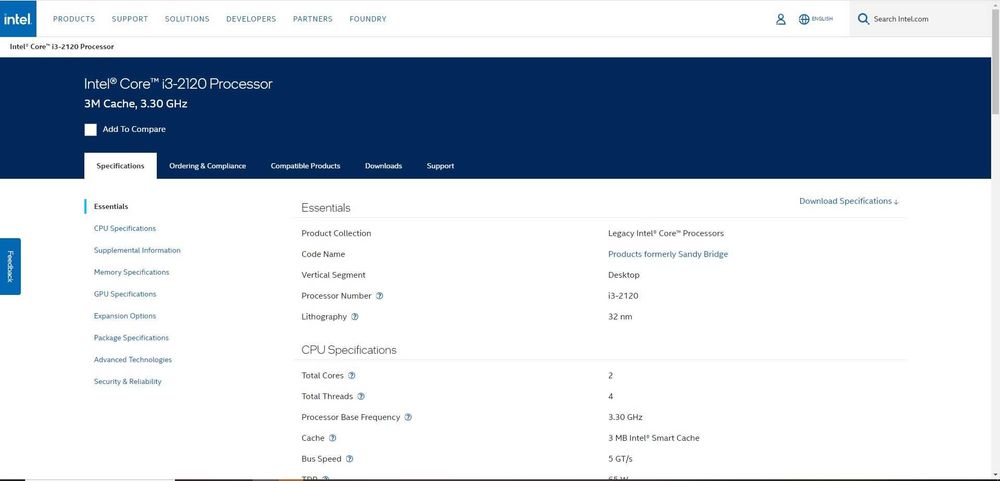Click the search magnifier icon
Screen dimensions: 1000x481
tap(864, 18)
